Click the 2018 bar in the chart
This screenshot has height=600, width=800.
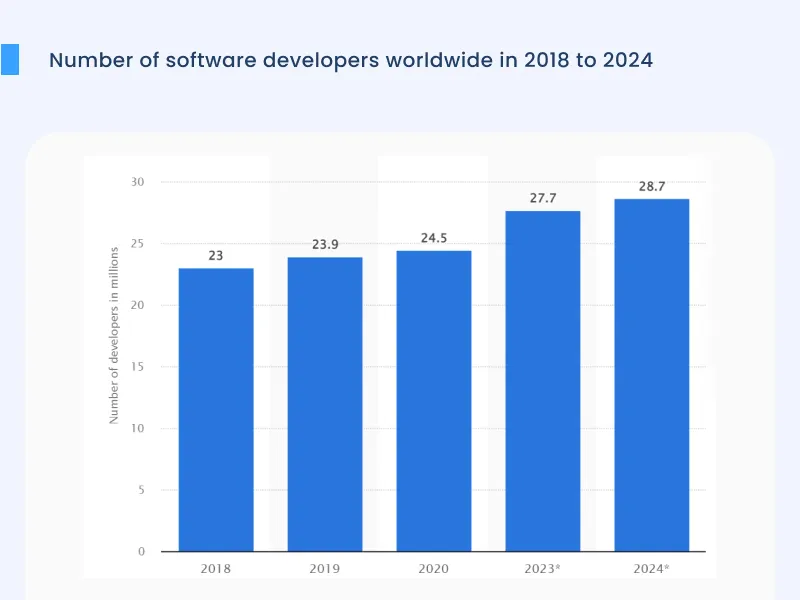coord(216,410)
